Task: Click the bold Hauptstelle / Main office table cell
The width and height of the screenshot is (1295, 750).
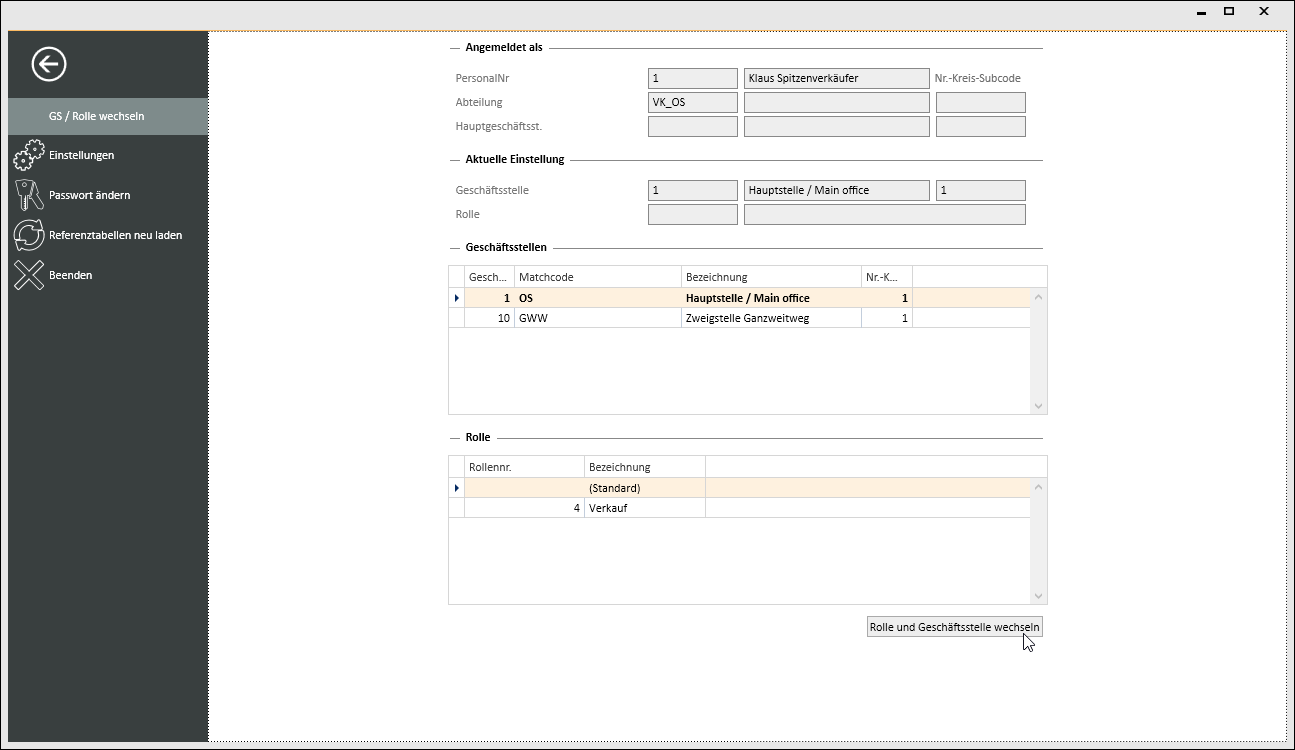Action: click(771, 298)
